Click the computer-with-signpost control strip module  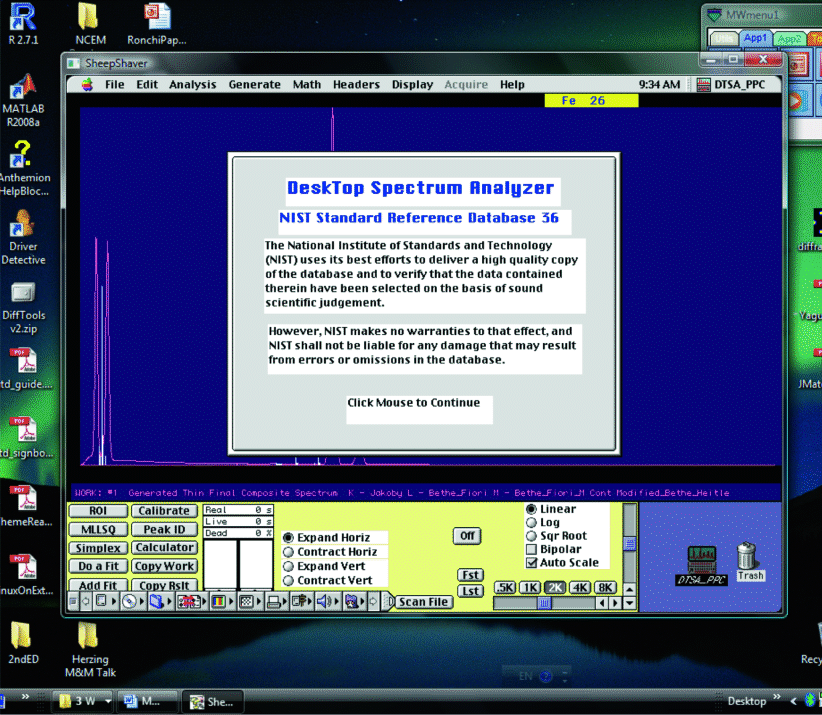click(x=300, y=601)
